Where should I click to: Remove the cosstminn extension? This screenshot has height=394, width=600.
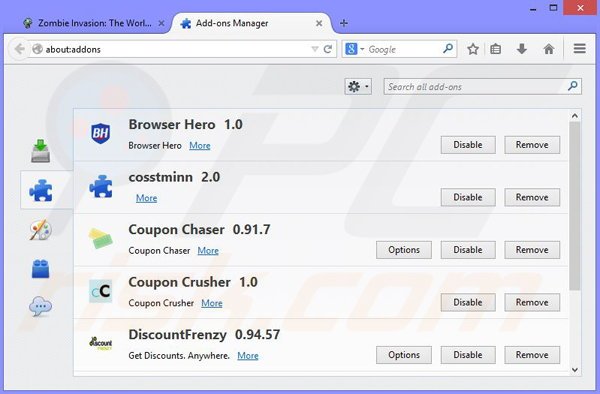pyautogui.click(x=532, y=197)
